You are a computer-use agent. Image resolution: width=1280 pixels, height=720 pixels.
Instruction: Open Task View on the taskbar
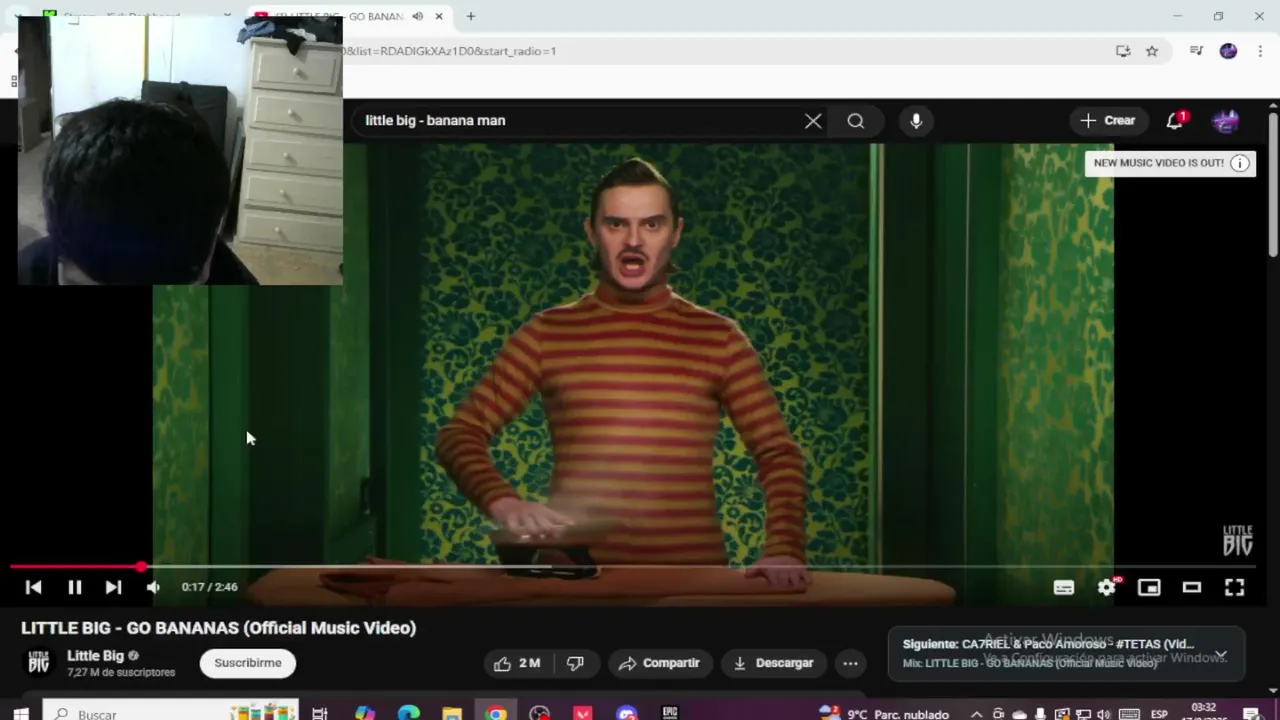coord(320,713)
